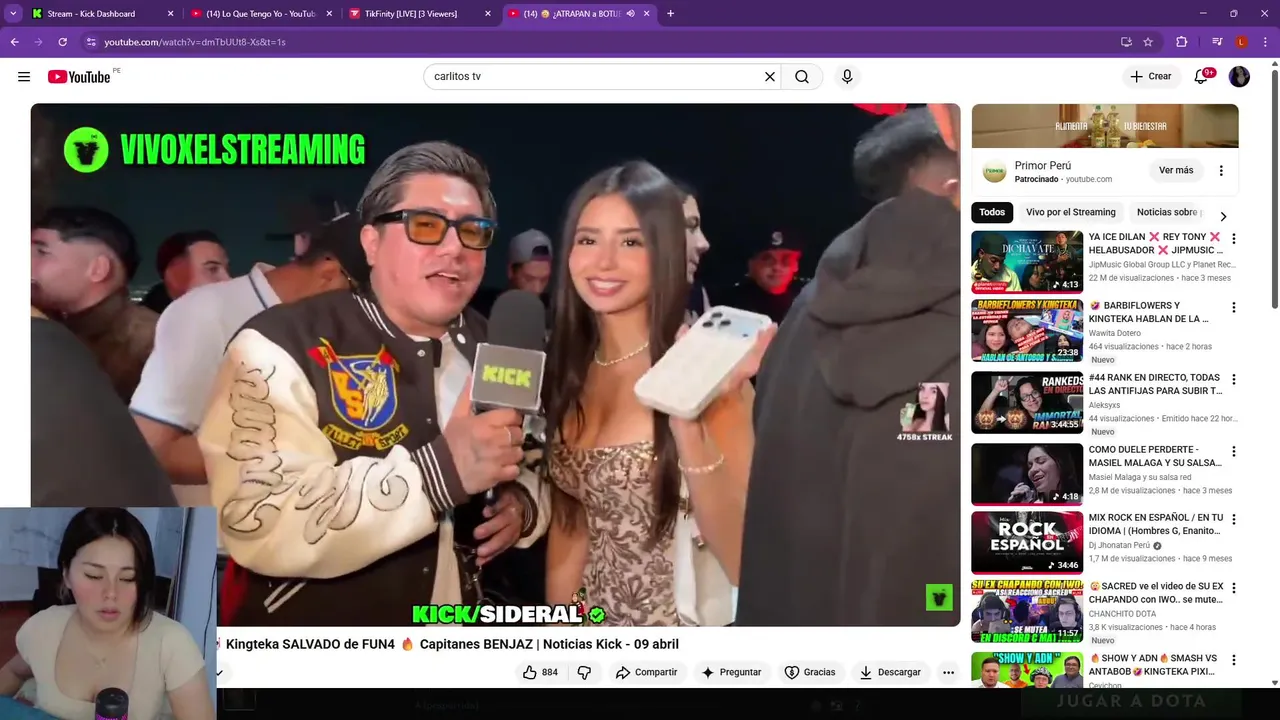The image size is (1280, 720).
Task: Reload the page in the browser
Action: (x=62, y=42)
